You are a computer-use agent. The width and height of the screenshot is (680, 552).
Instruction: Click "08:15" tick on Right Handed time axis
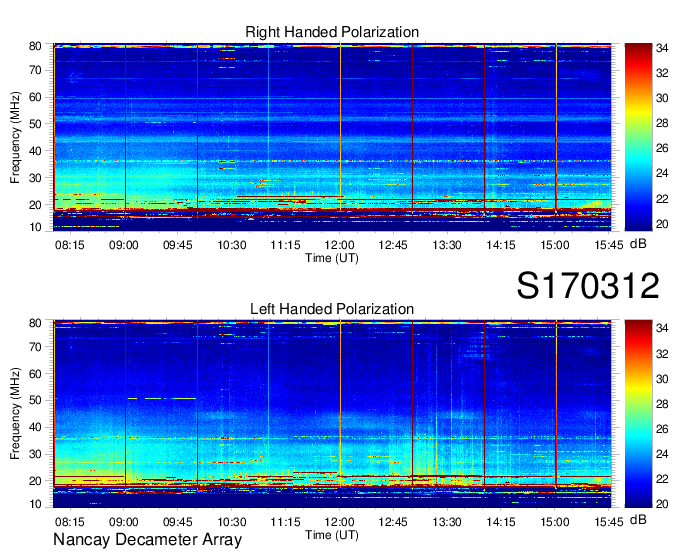click(x=70, y=245)
